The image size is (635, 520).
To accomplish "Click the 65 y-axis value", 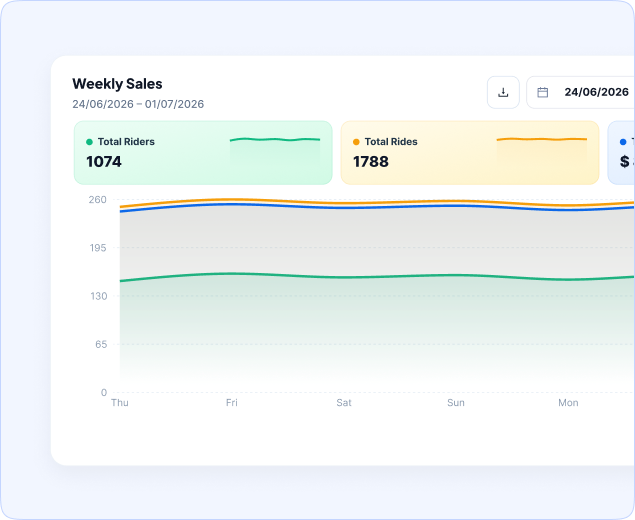I will tap(101, 344).
